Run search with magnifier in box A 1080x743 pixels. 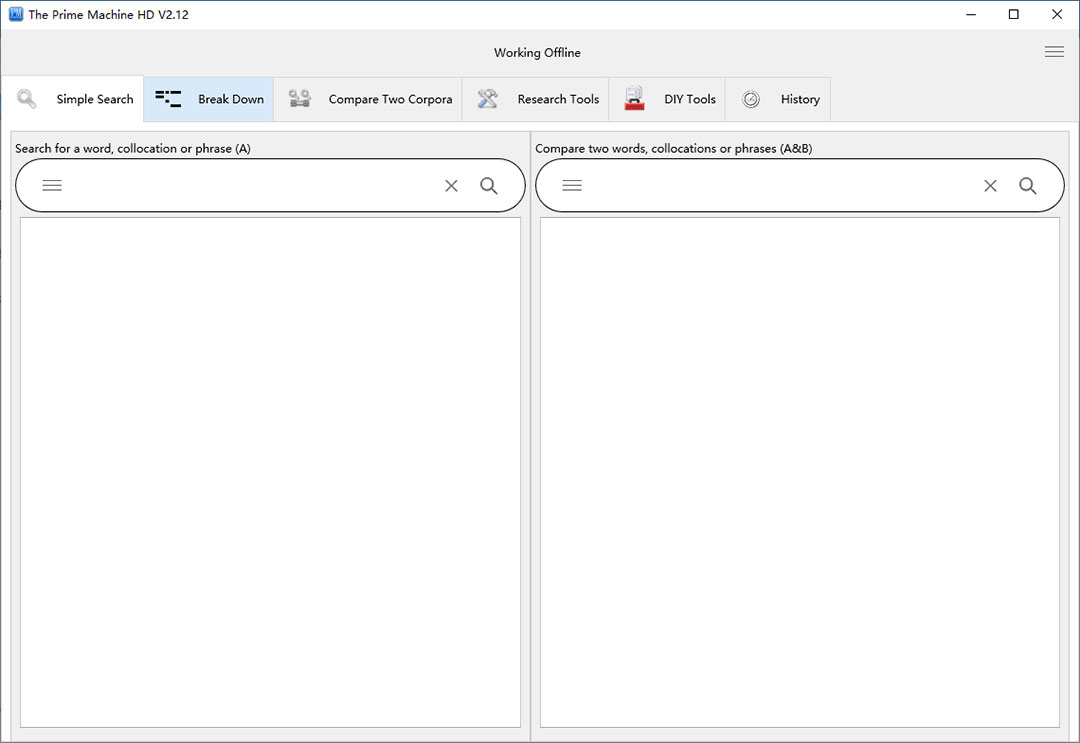coord(489,185)
